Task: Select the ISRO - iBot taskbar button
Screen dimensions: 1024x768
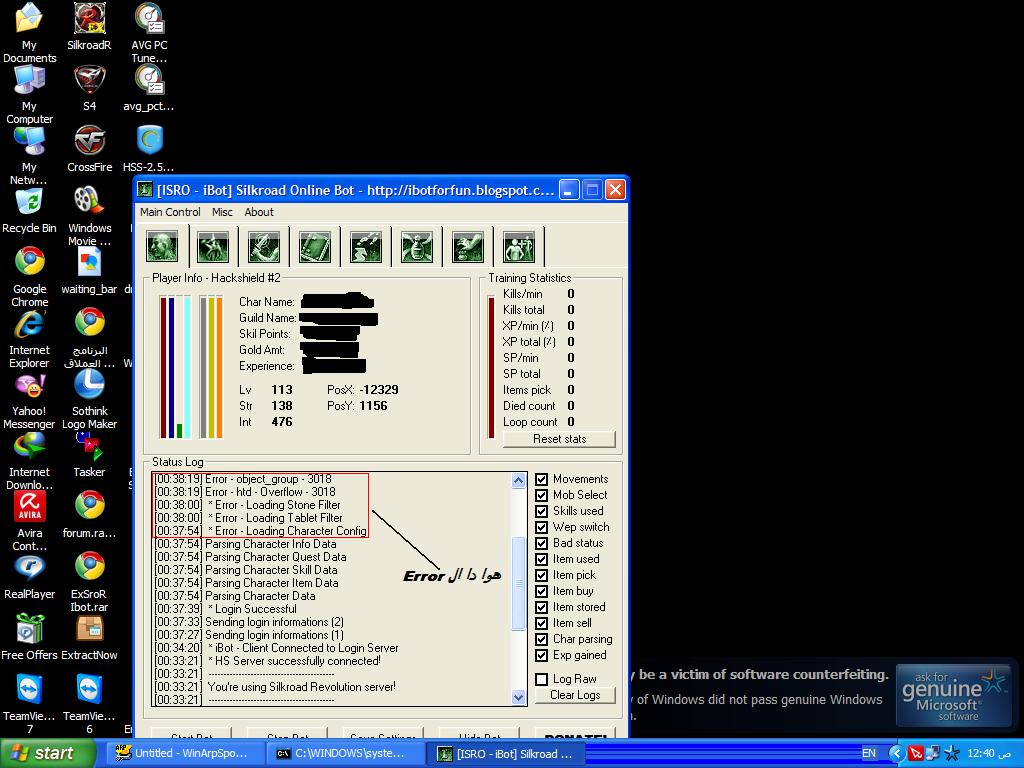Action: tap(505, 754)
